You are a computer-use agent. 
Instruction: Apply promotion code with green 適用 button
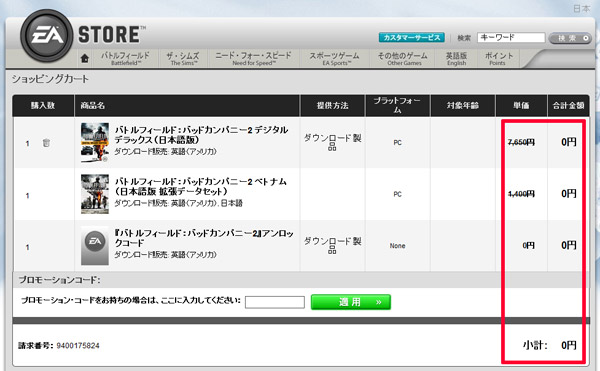pyautogui.click(x=351, y=302)
